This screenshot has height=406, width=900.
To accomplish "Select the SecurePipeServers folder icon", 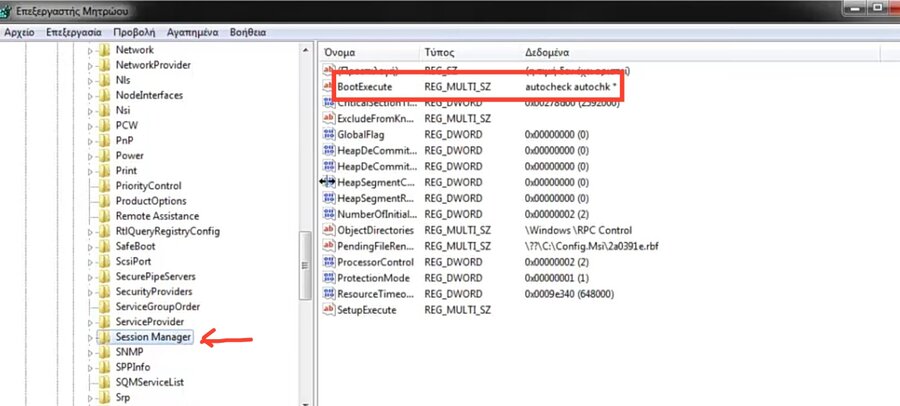I will 104,276.
